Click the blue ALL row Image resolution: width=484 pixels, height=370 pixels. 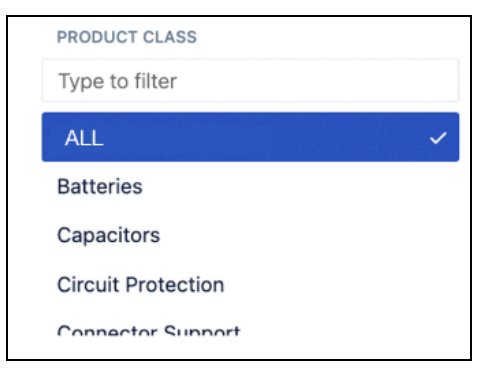click(250, 137)
